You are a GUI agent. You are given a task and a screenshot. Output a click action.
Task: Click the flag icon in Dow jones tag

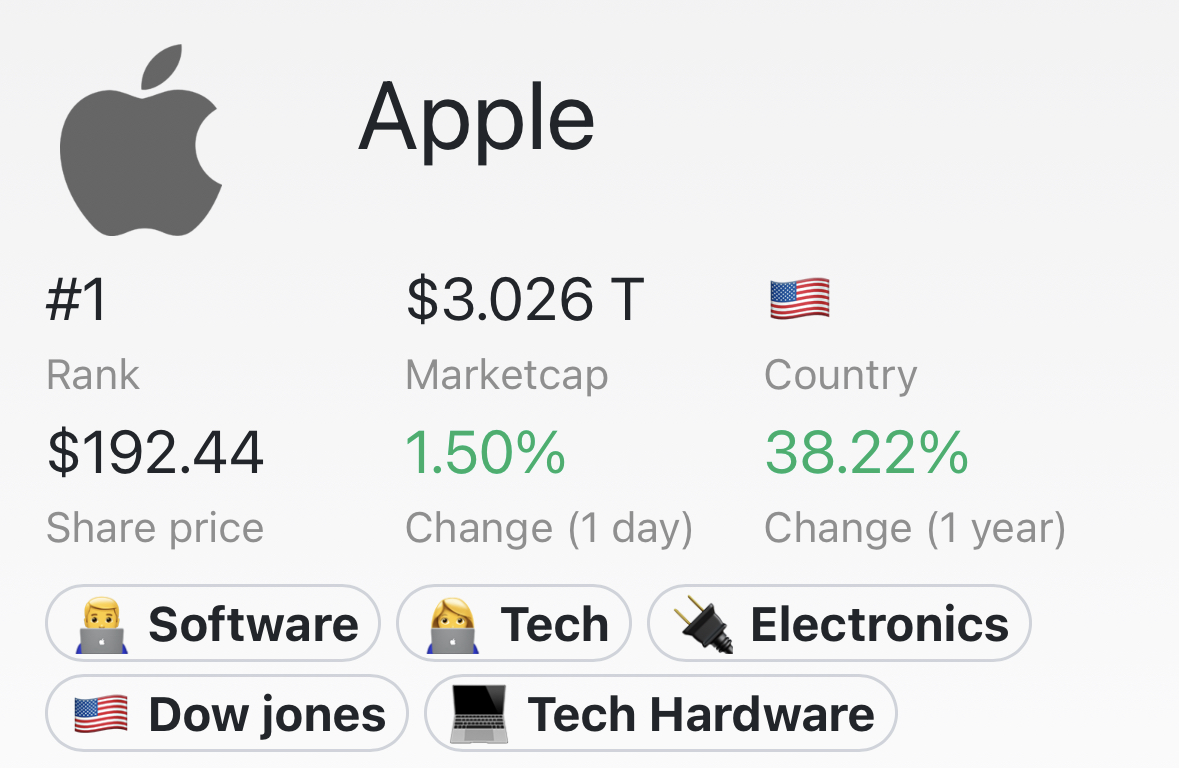[x=101, y=715]
